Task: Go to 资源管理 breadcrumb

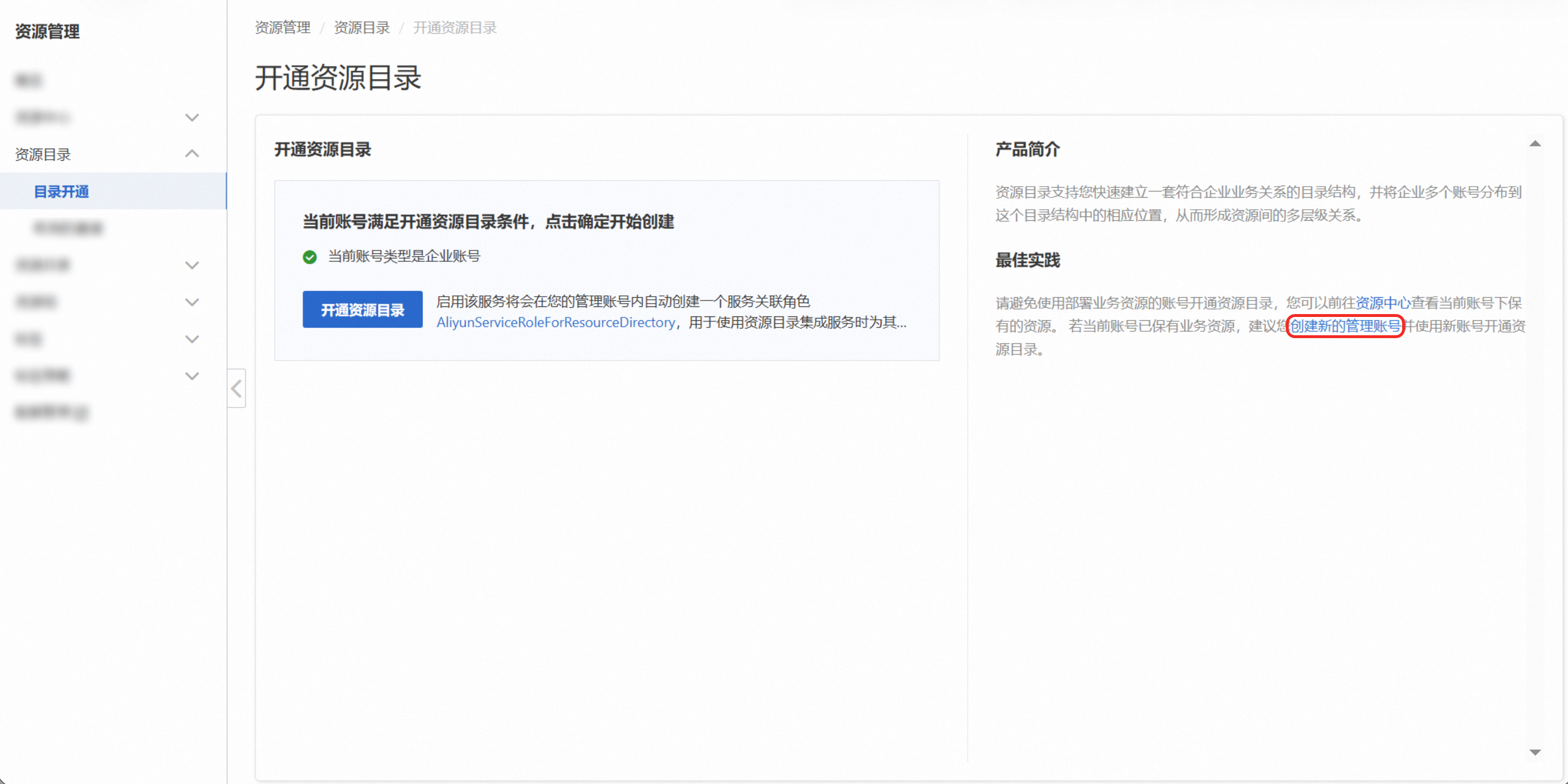Action: (x=283, y=27)
